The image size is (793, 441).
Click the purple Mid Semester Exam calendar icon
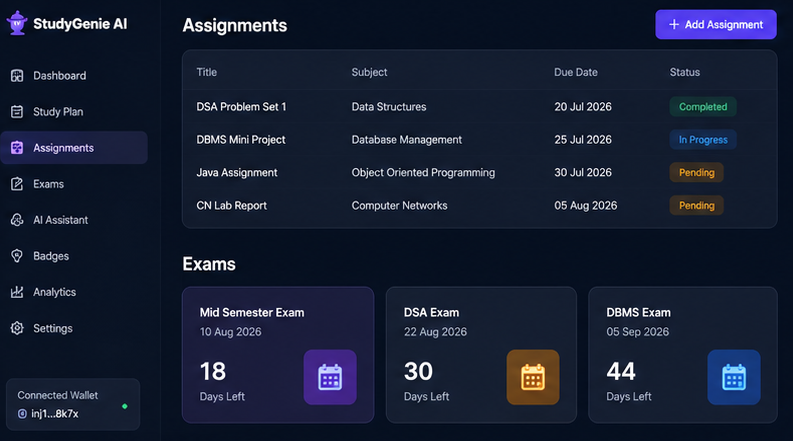point(330,377)
